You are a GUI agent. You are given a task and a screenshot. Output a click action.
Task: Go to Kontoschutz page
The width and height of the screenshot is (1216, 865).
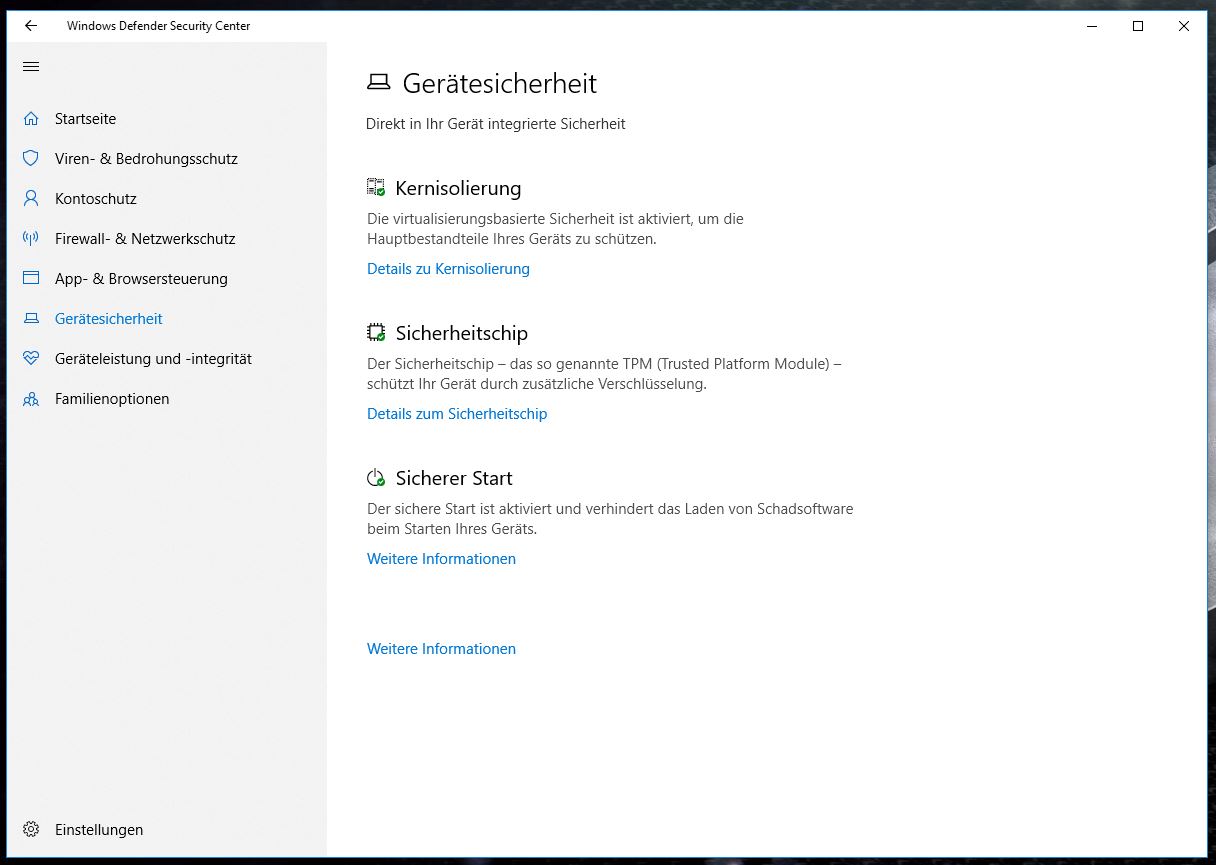pos(96,199)
